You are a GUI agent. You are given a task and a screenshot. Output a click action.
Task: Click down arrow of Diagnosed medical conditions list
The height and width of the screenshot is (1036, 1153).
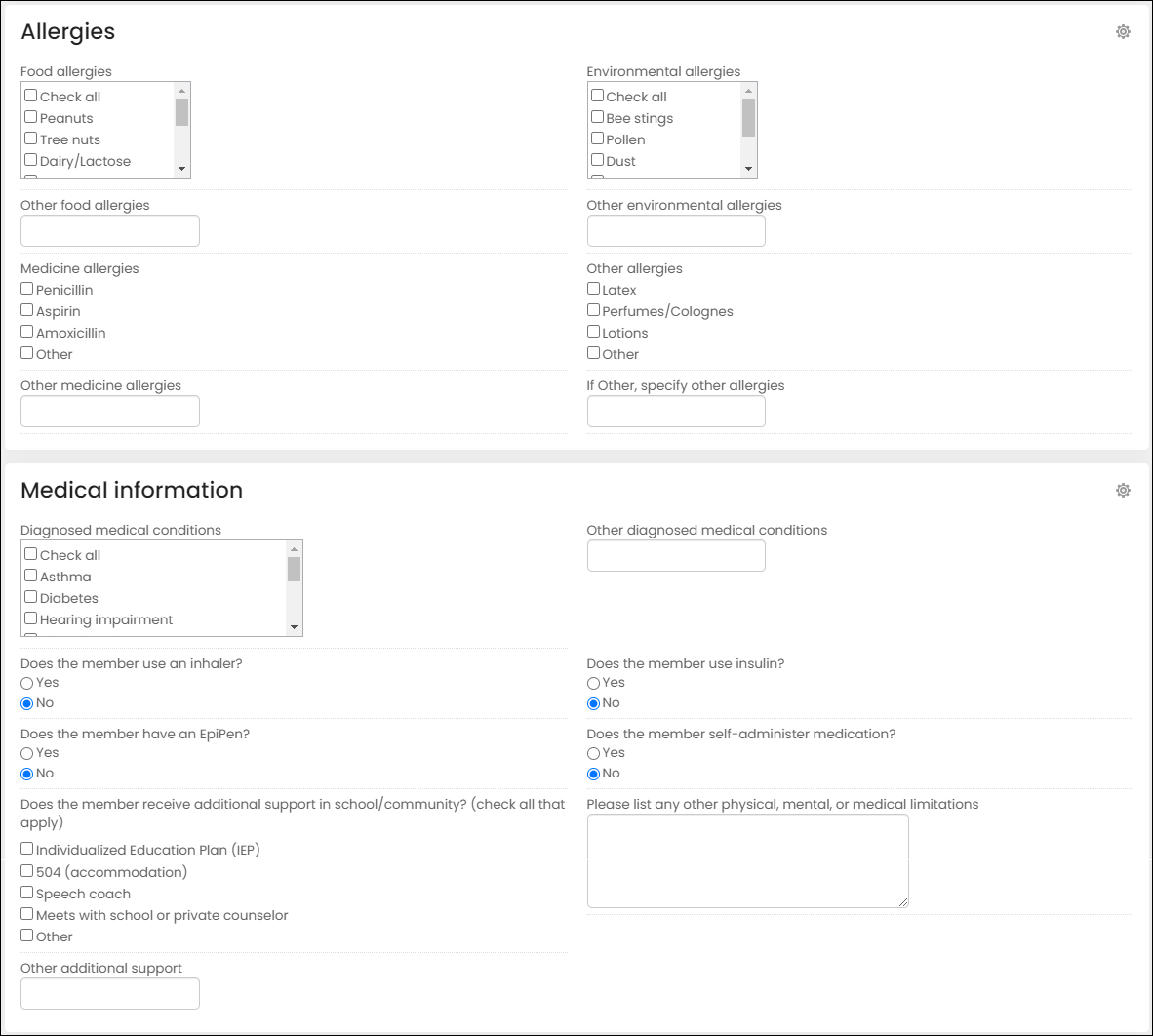(x=295, y=628)
